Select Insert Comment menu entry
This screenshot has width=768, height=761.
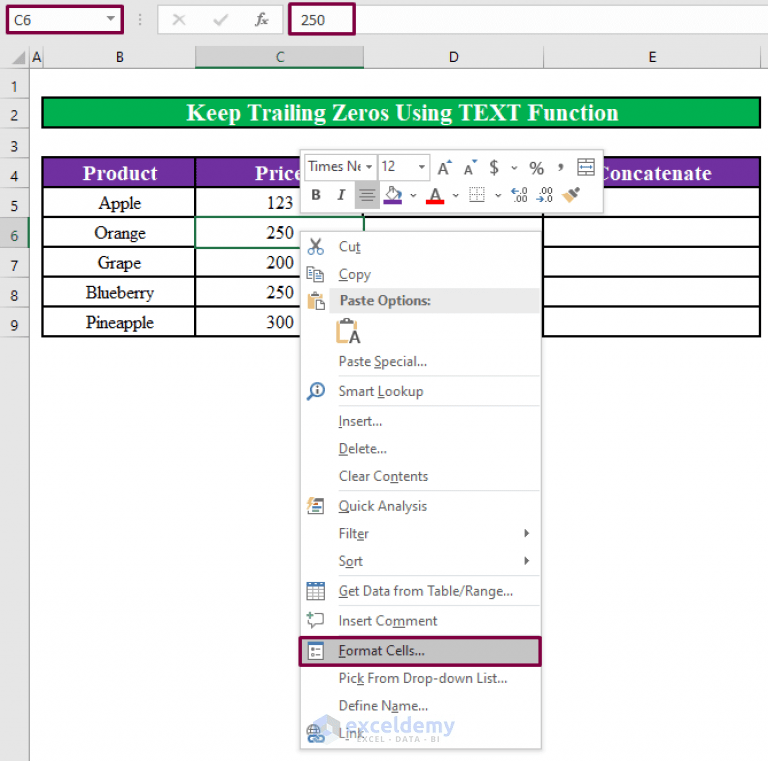pyautogui.click(x=420, y=621)
